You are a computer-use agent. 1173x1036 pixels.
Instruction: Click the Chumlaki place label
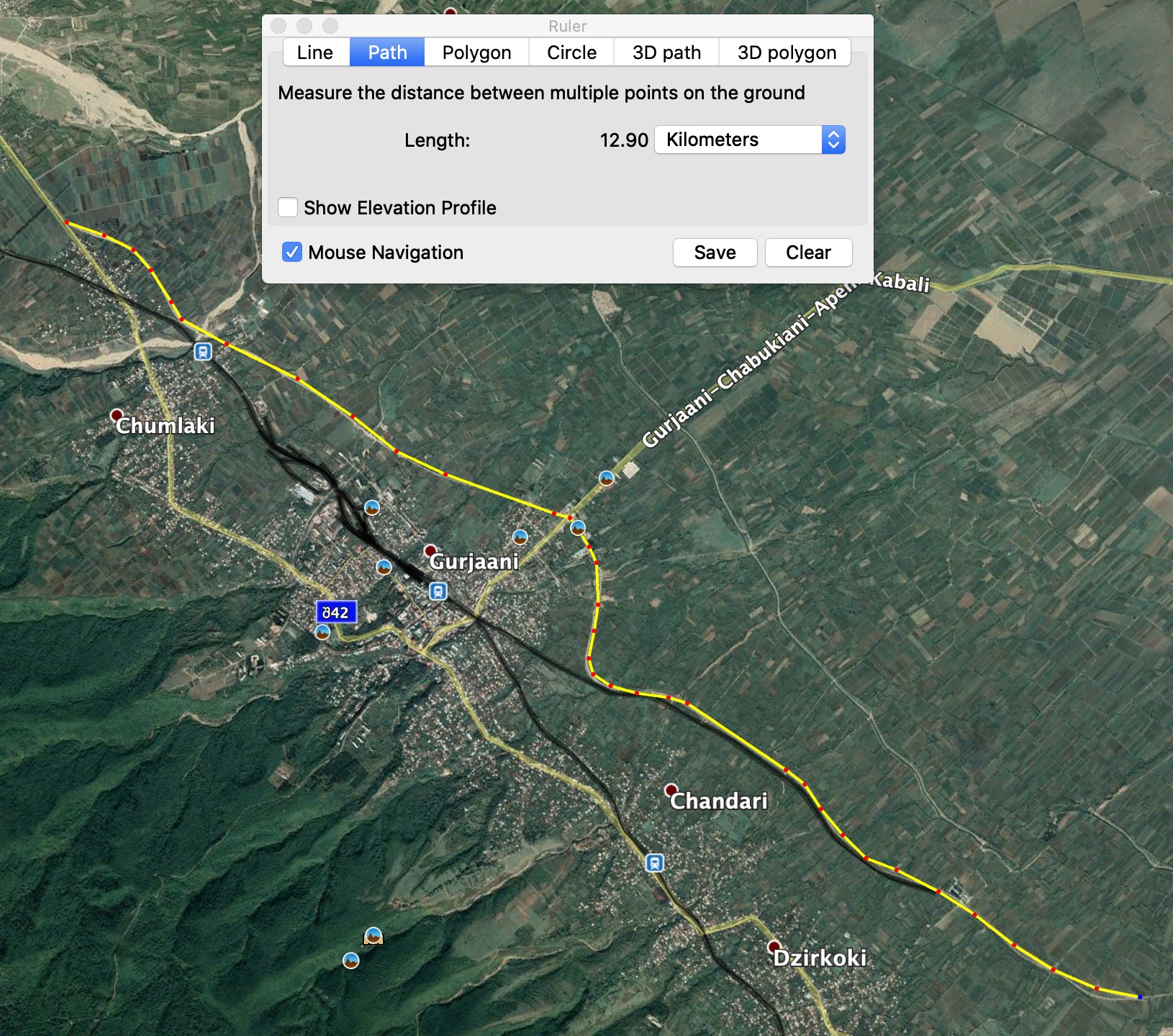click(166, 425)
